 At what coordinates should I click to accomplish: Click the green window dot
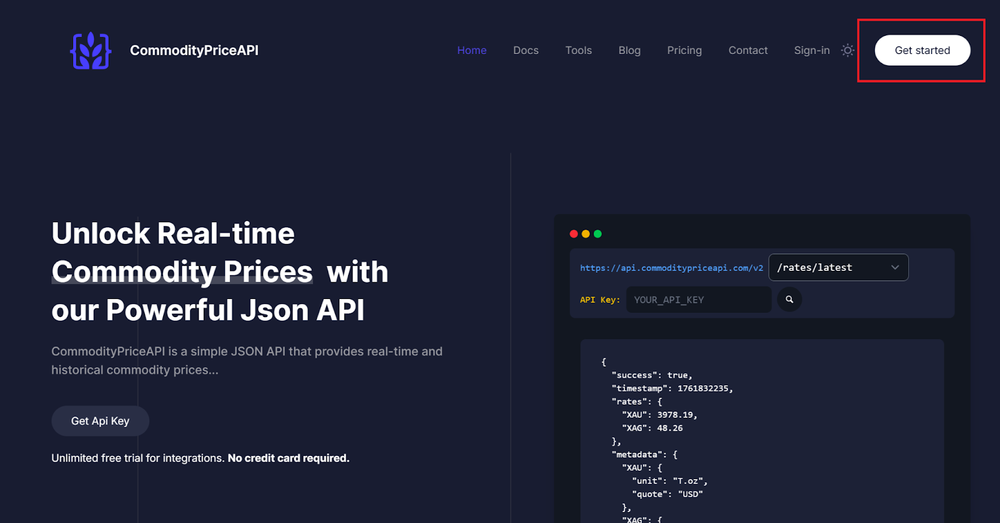pyautogui.click(x=598, y=234)
